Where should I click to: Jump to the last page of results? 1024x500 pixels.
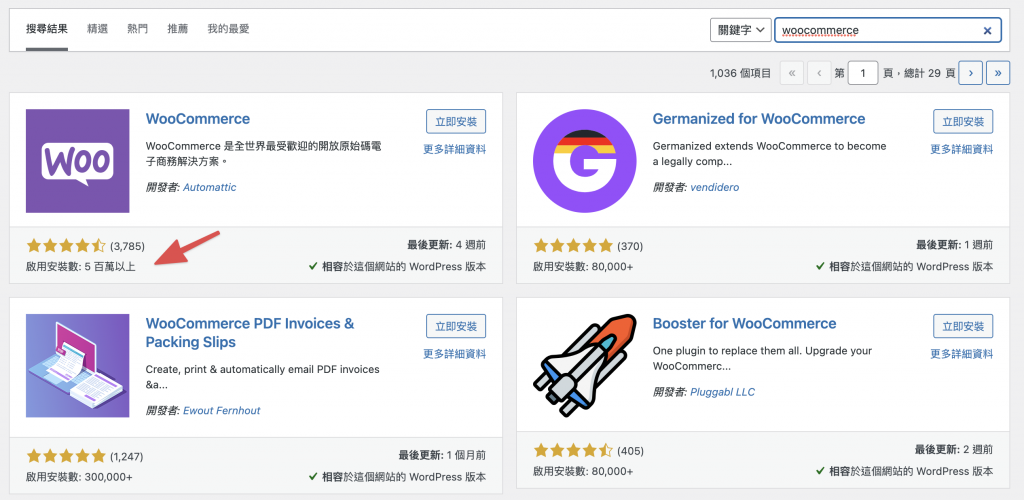pyautogui.click(x=998, y=73)
